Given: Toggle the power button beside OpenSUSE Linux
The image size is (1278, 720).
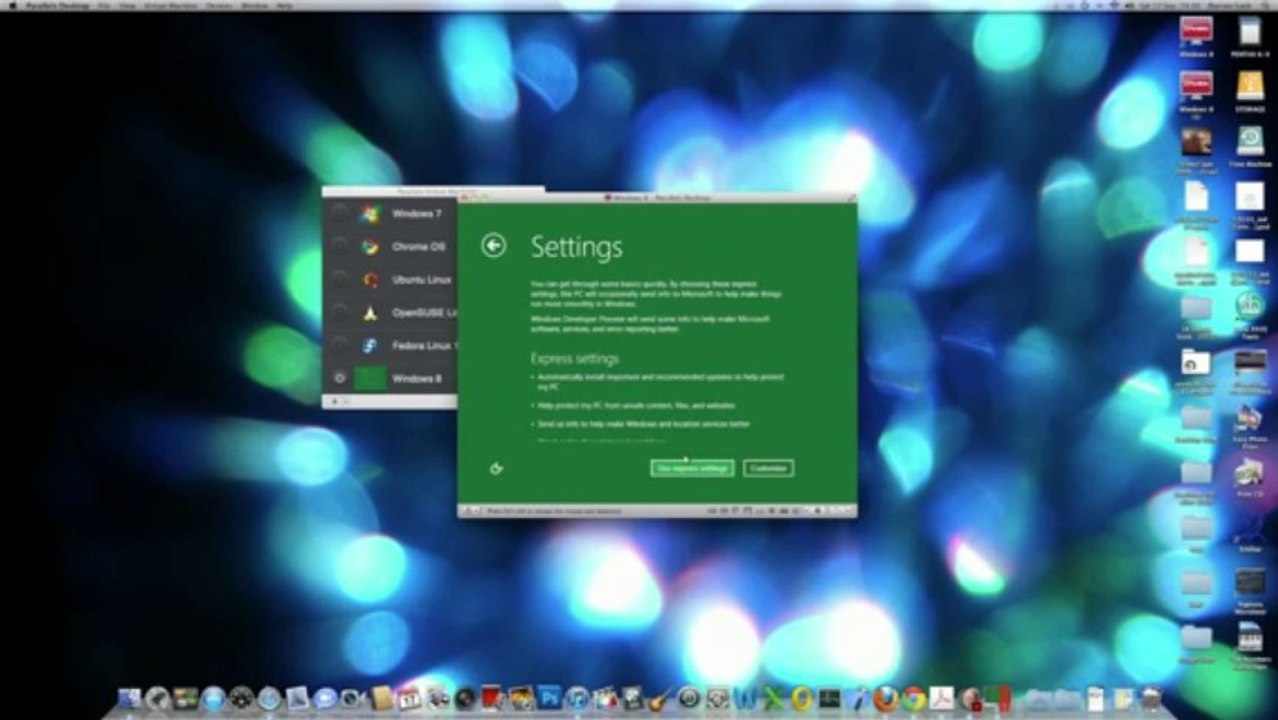Looking at the screenshot, I should point(340,313).
